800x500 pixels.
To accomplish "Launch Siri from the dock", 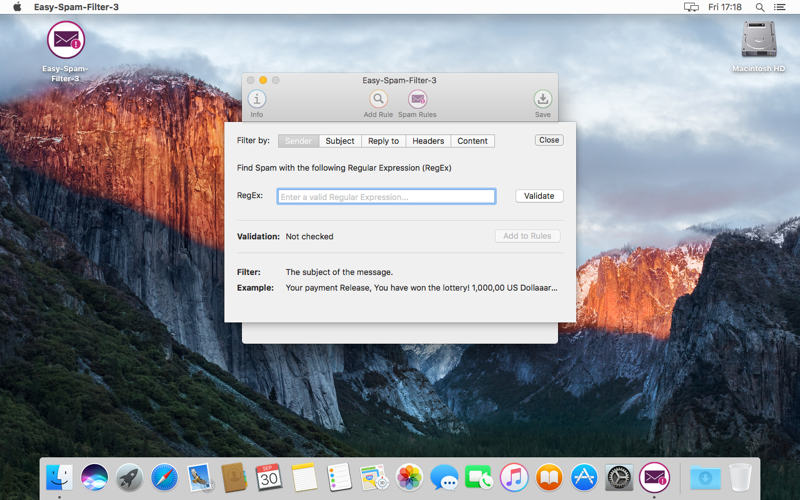I will point(94,478).
